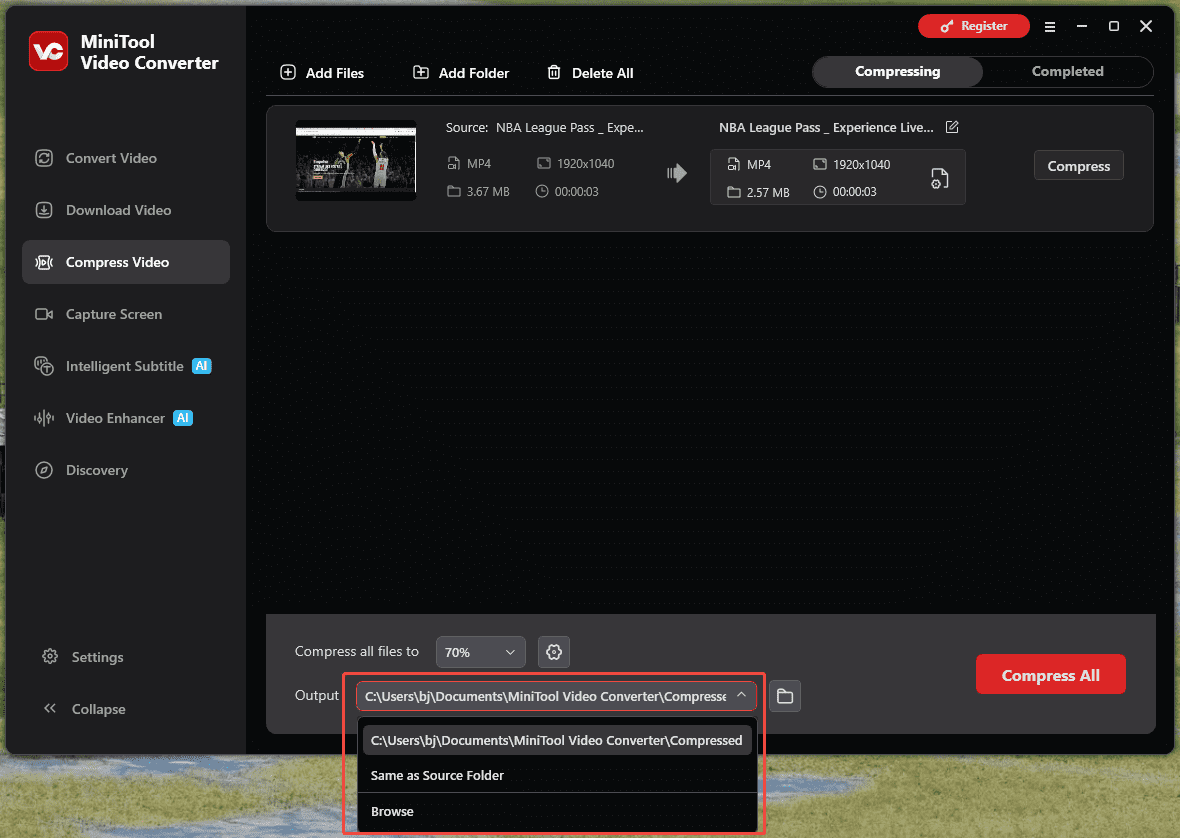Click Add Folder button
This screenshot has height=838, width=1180.
click(x=461, y=73)
